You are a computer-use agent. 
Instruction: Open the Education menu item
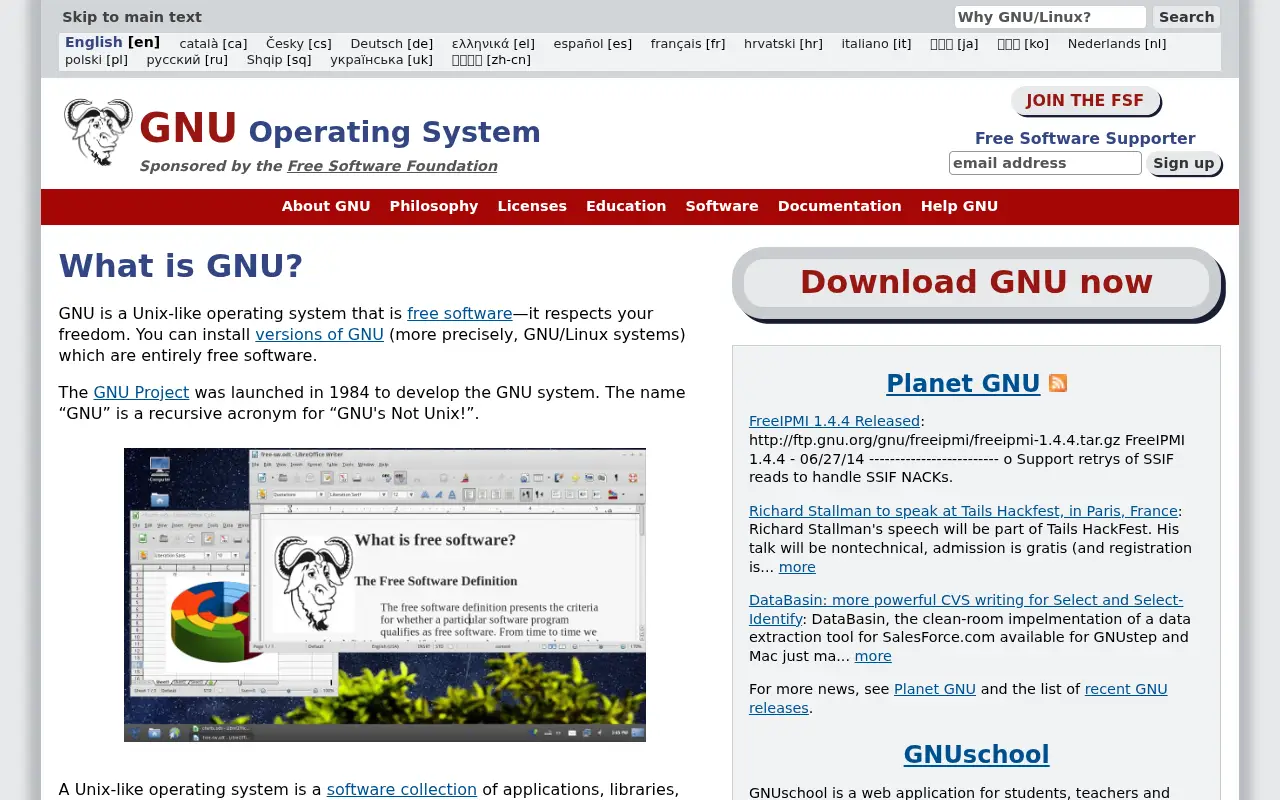point(626,206)
